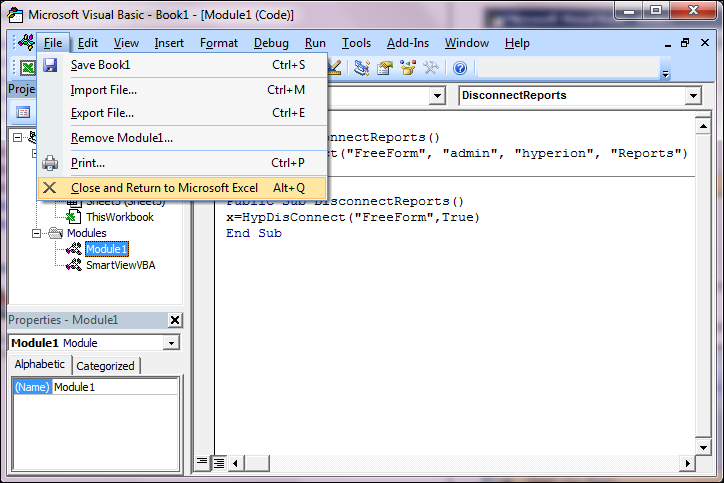Collapse the Modules folder node
The image size is (724, 483).
[36, 234]
